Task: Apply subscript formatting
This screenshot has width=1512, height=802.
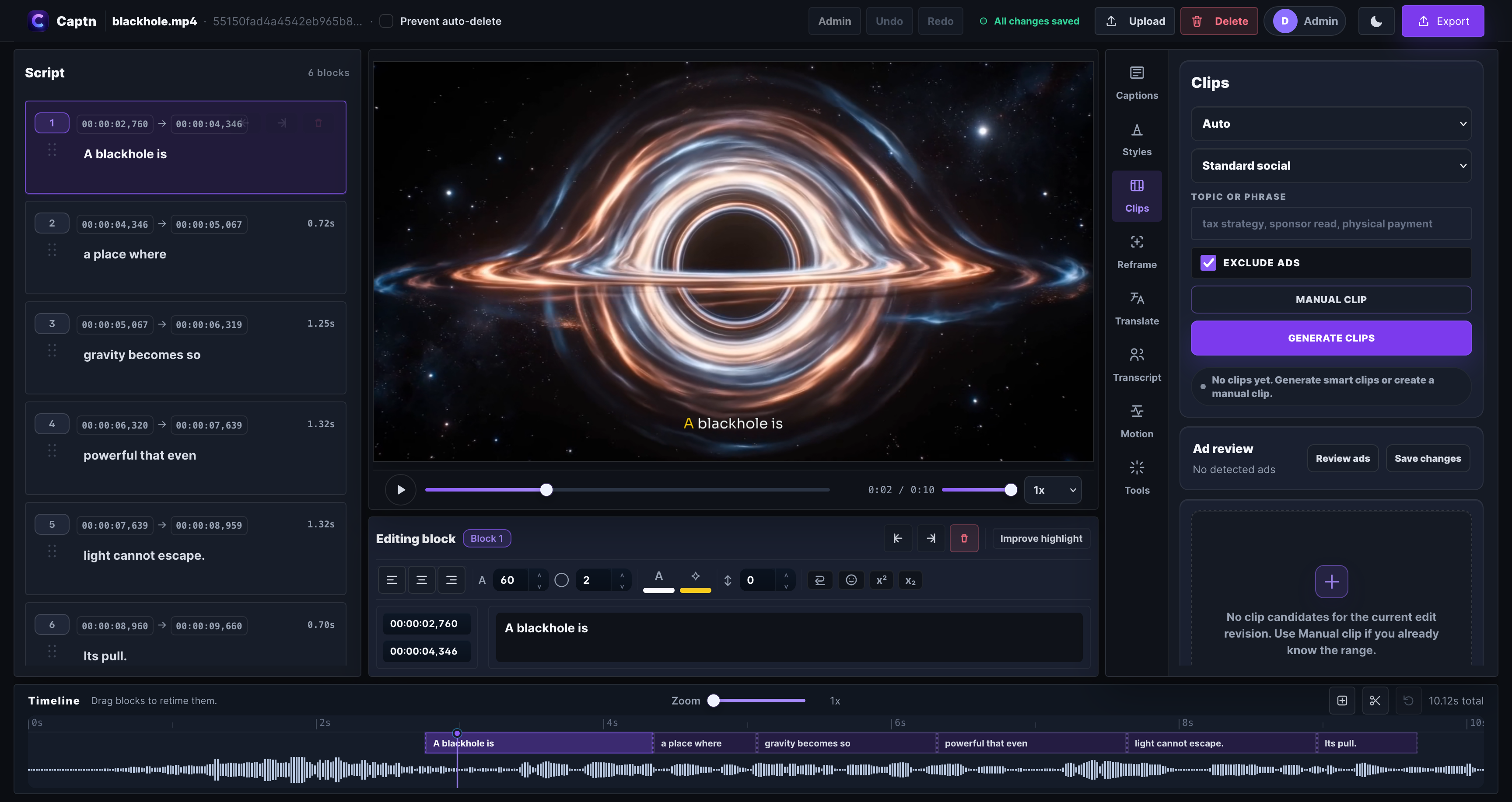Action: (x=910, y=580)
